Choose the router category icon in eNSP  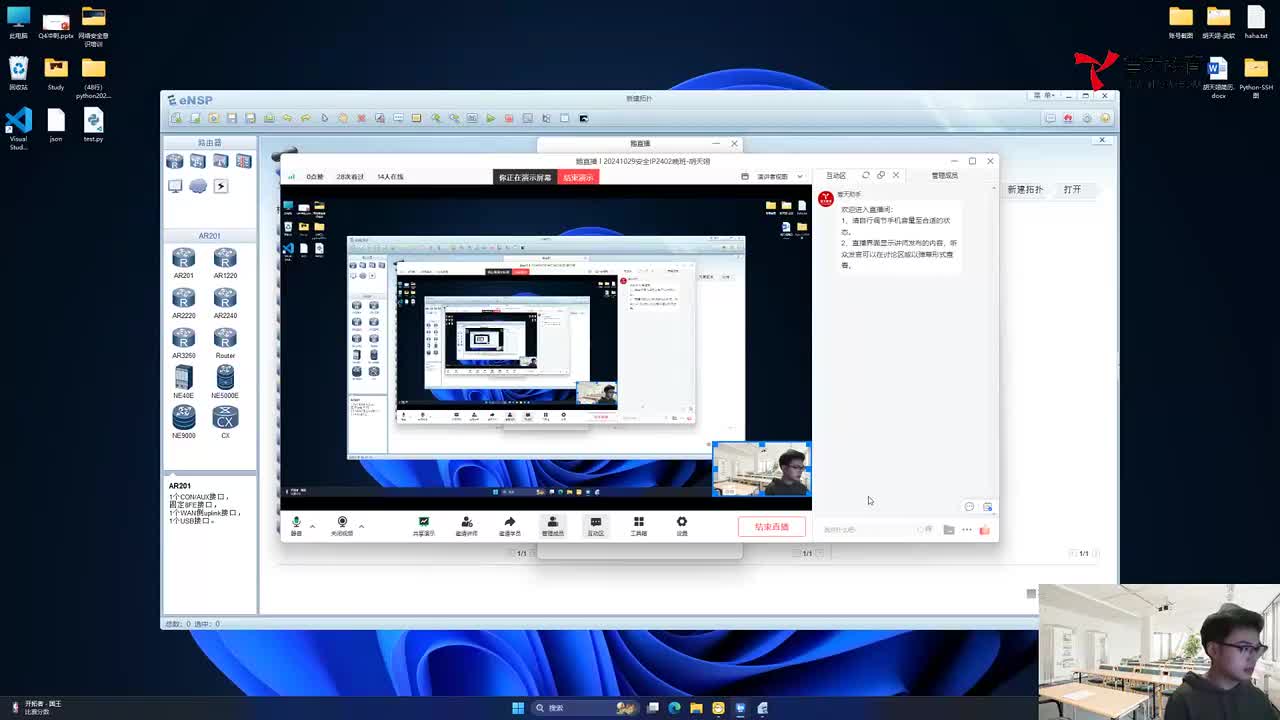(174, 161)
